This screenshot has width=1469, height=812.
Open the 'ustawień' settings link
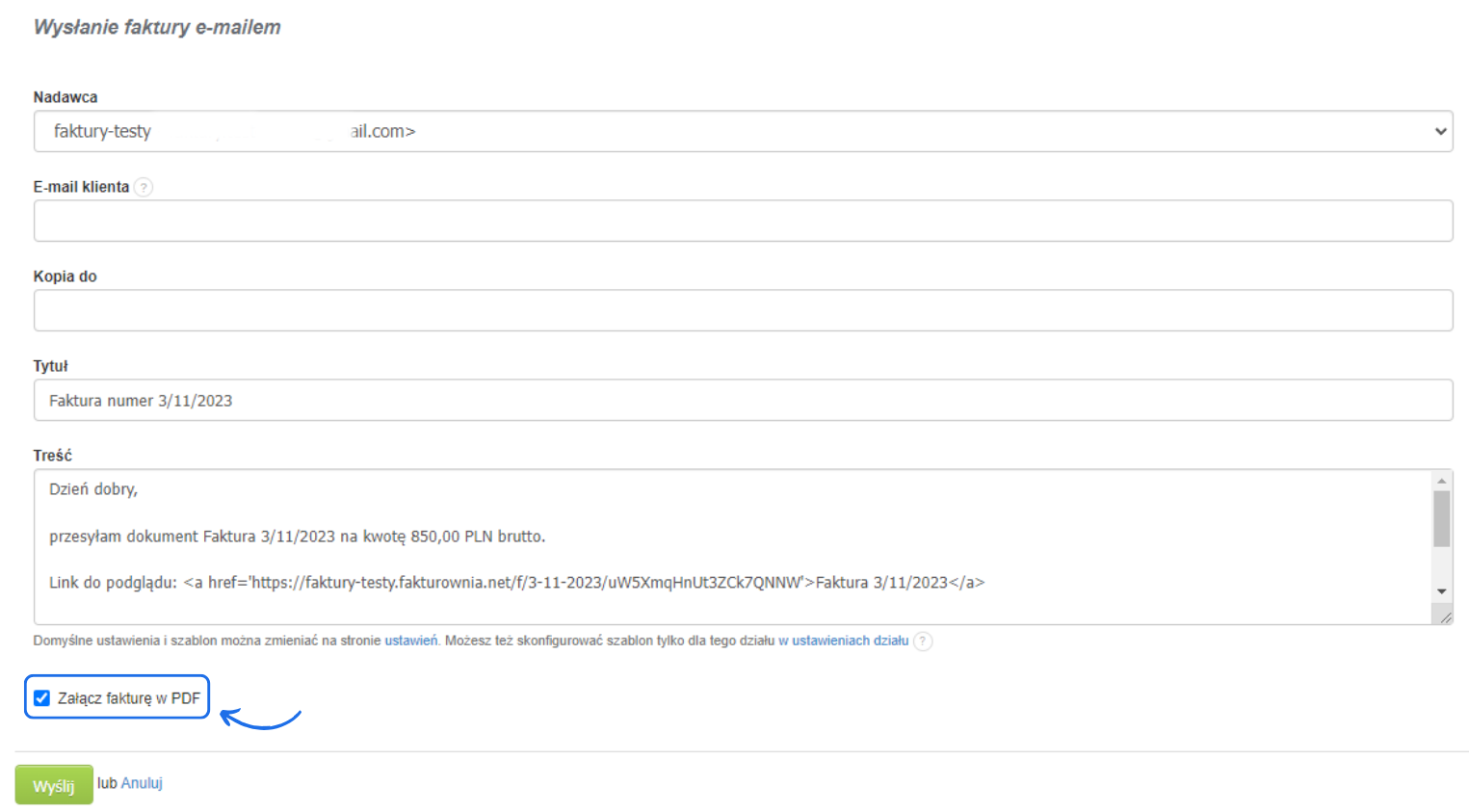[410, 641]
